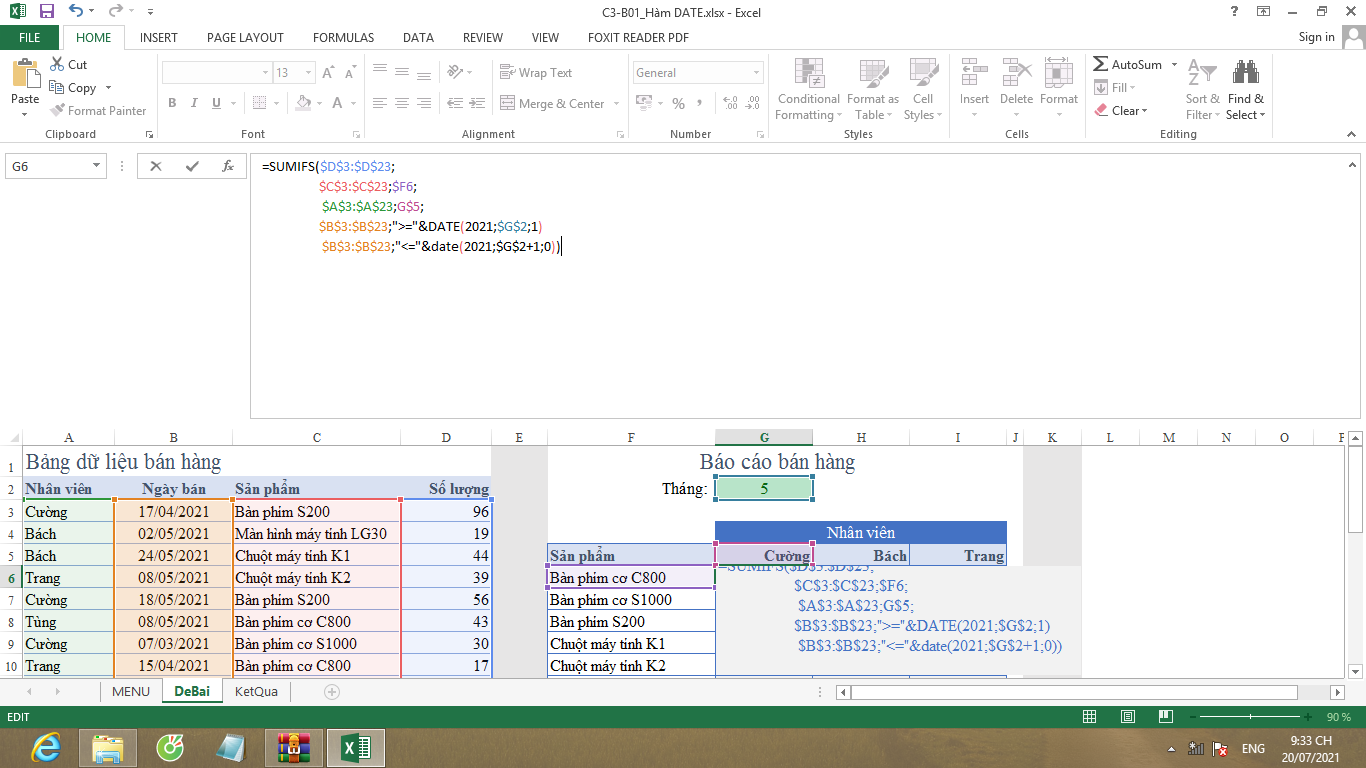Toggle Wrap Text
Viewport: 1366px width, 768px height.
click(x=536, y=73)
